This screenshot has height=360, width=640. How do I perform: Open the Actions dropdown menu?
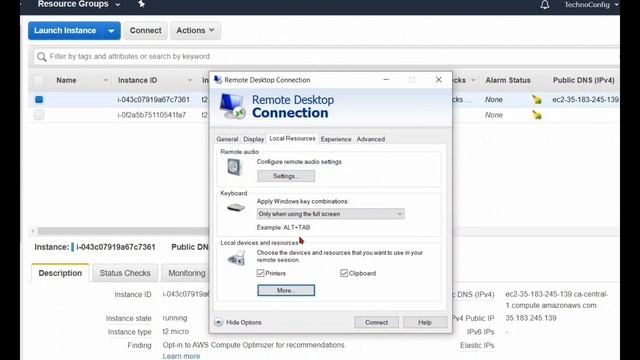pyautogui.click(x=196, y=31)
